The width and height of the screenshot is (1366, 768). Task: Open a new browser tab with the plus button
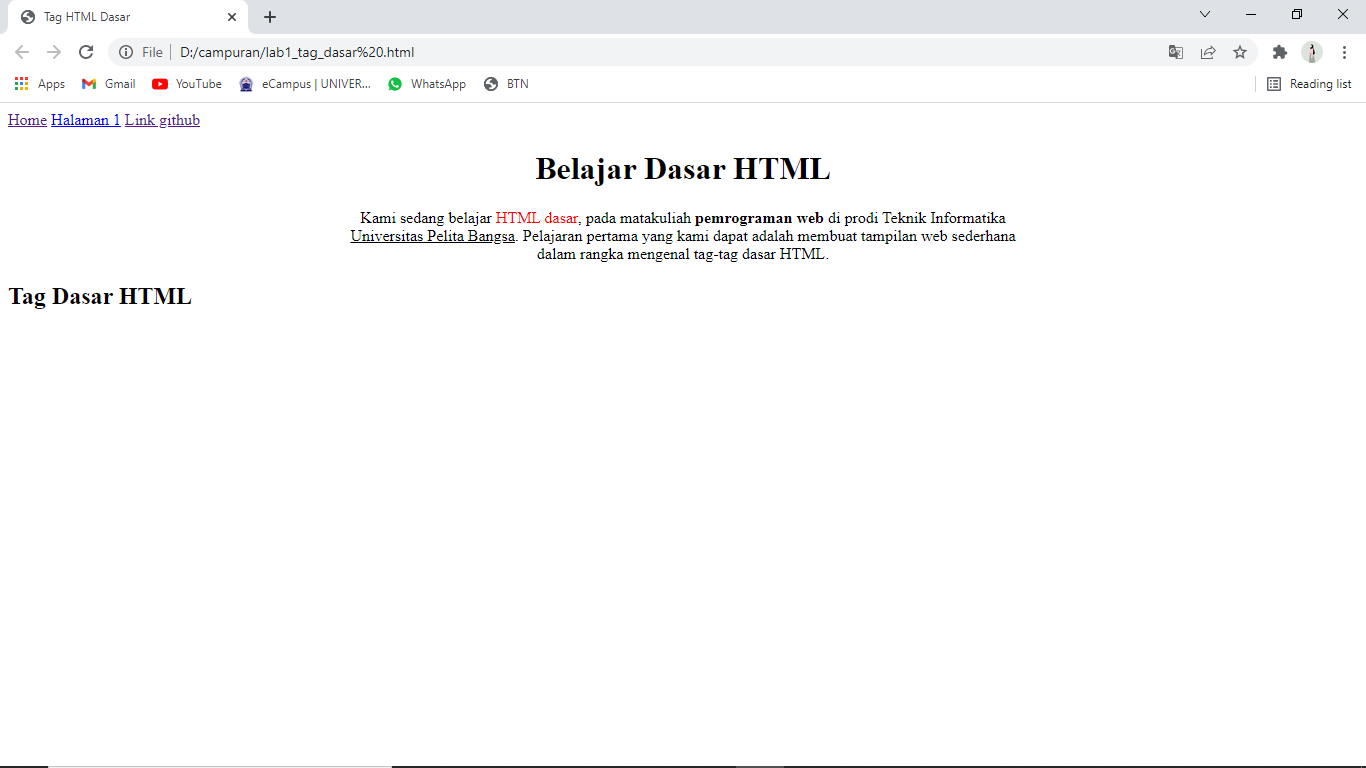[269, 16]
